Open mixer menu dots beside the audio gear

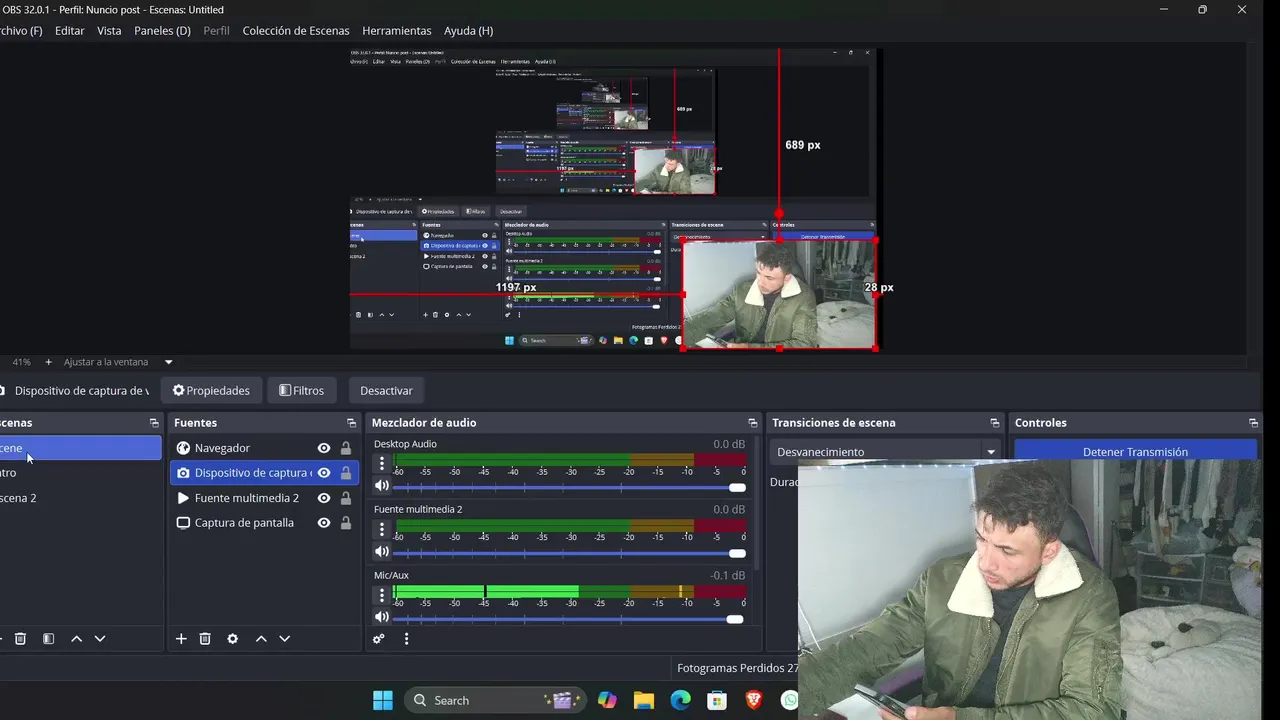pyautogui.click(x=406, y=639)
